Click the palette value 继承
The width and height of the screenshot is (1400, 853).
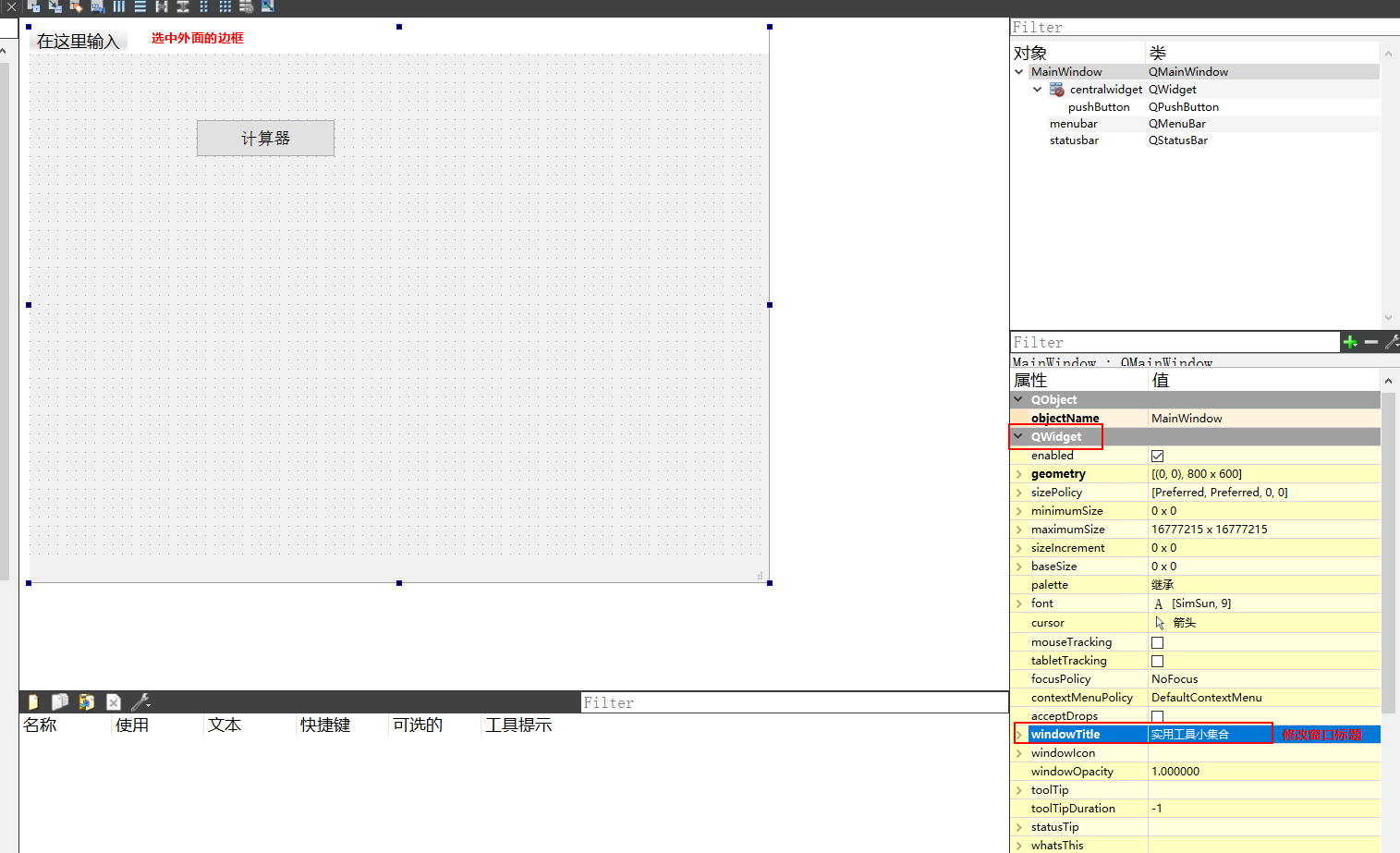click(1163, 585)
